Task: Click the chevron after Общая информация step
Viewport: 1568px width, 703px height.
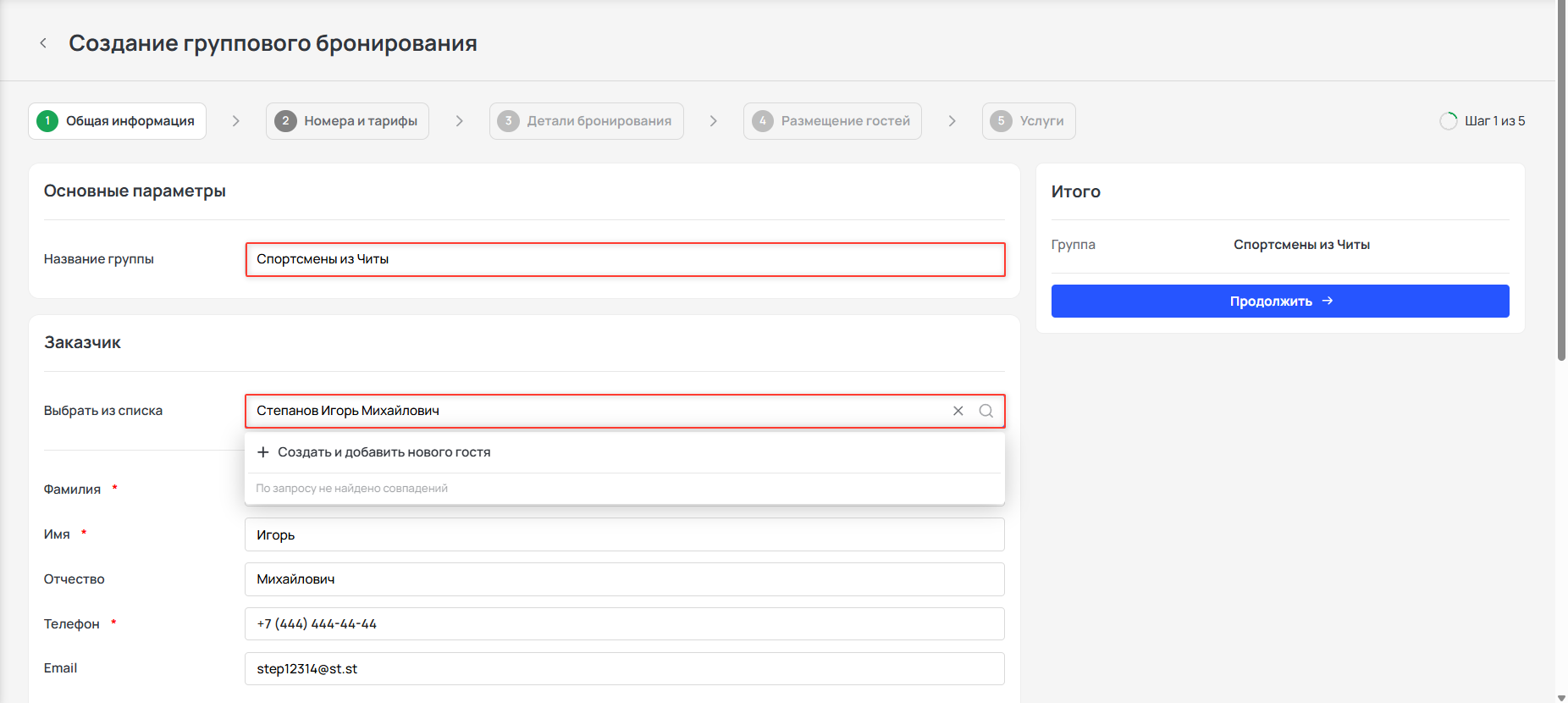Action: [236, 121]
